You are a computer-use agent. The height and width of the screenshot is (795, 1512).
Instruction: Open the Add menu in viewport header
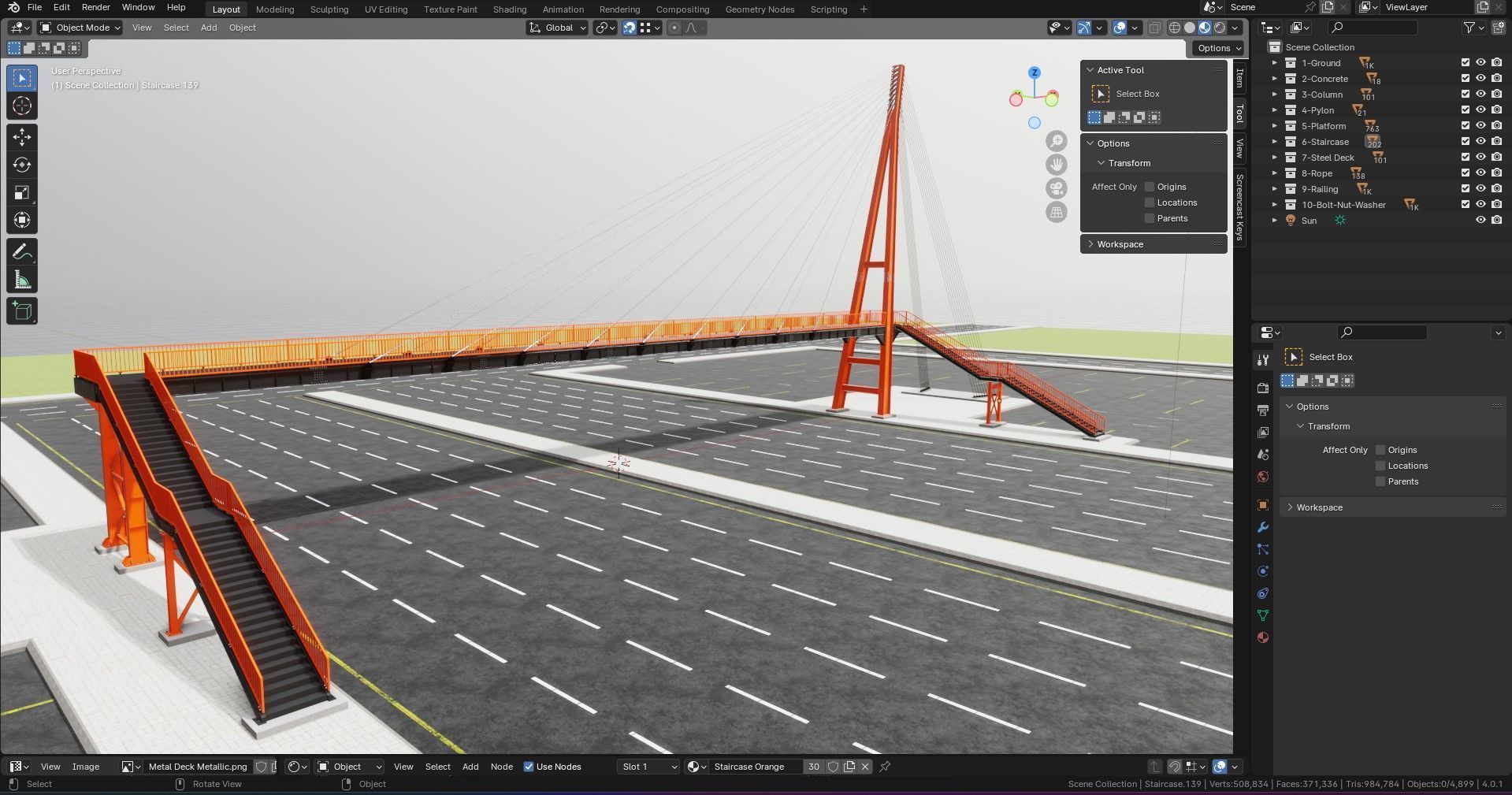(209, 28)
